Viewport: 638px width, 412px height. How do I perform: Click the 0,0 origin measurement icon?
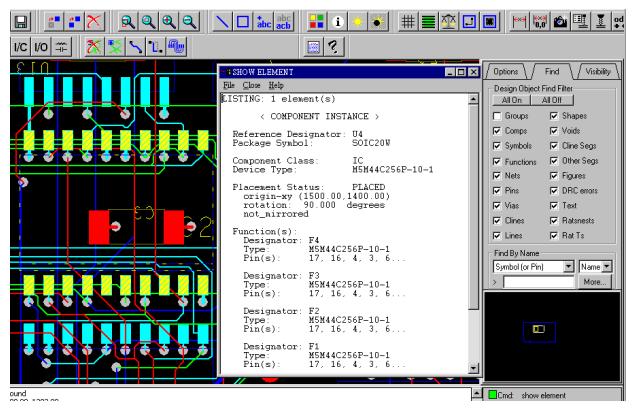(540, 22)
